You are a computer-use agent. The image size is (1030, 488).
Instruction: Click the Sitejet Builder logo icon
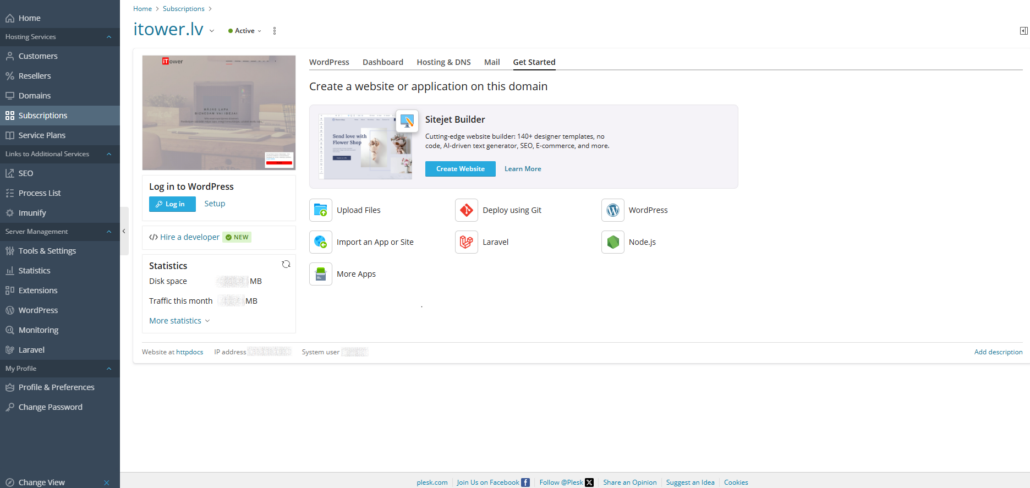[x=407, y=122]
